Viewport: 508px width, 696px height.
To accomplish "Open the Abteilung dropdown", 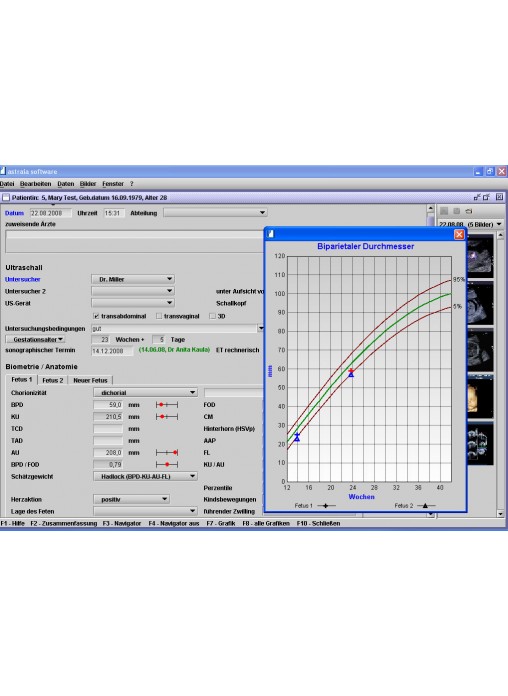I will pyautogui.click(x=215, y=213).
